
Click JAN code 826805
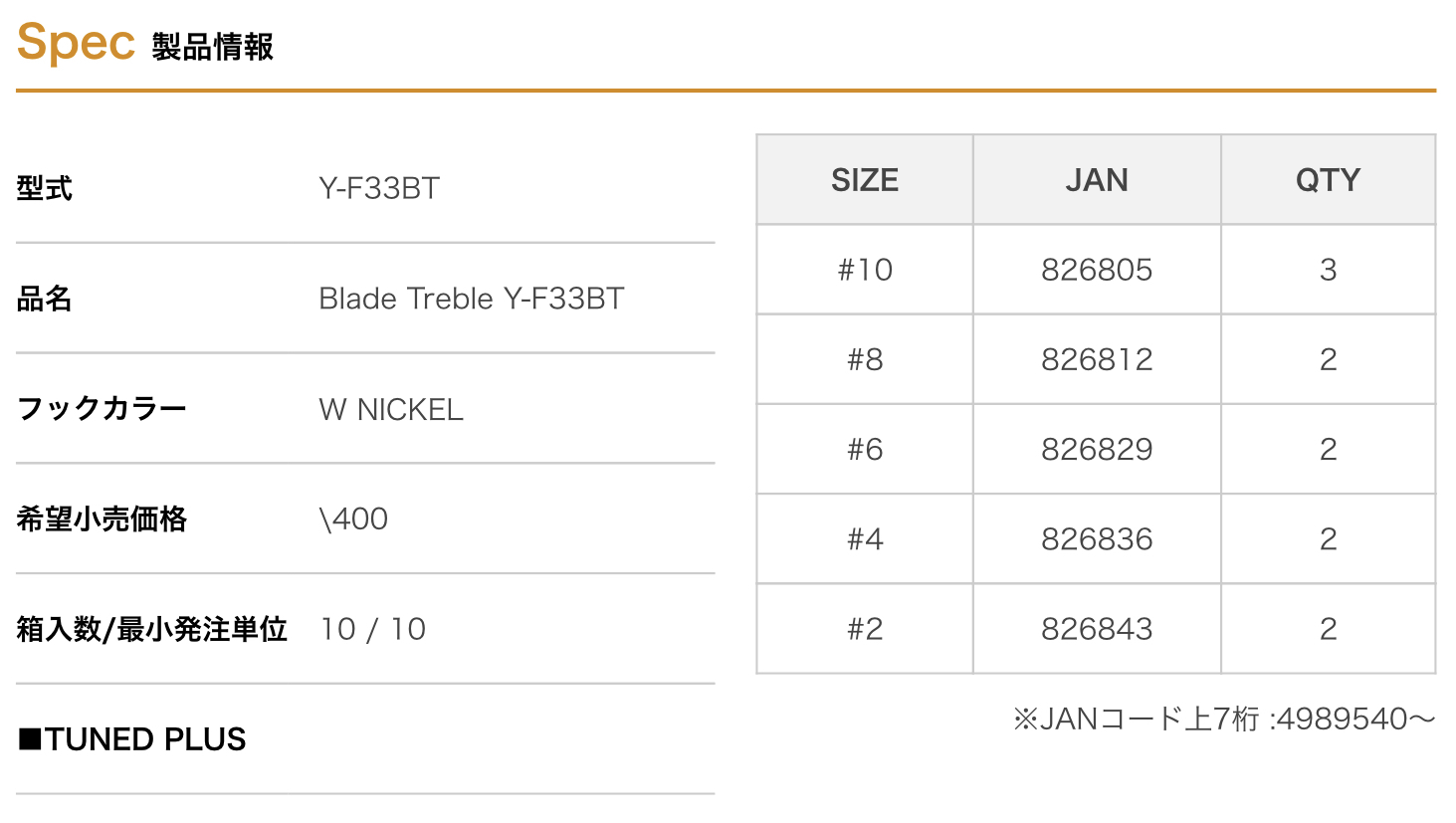click(x=1097, y=270)
